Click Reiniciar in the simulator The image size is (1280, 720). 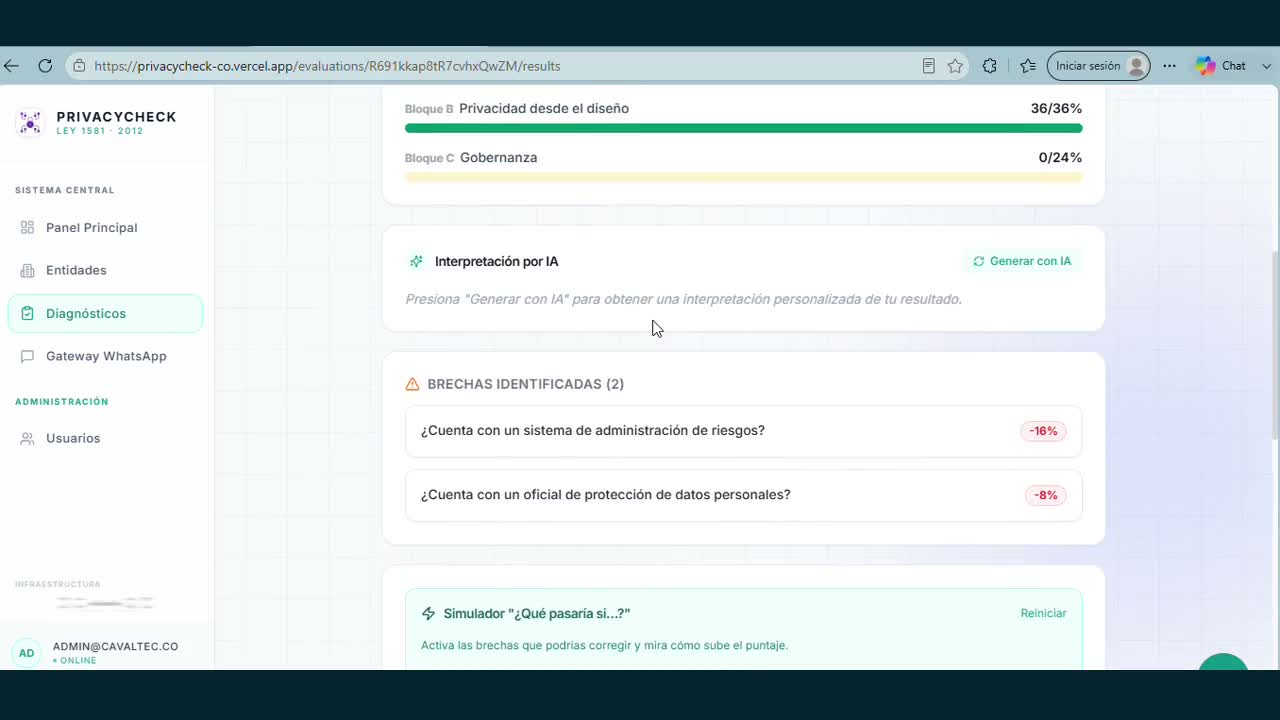click(x=1043, y=613)
